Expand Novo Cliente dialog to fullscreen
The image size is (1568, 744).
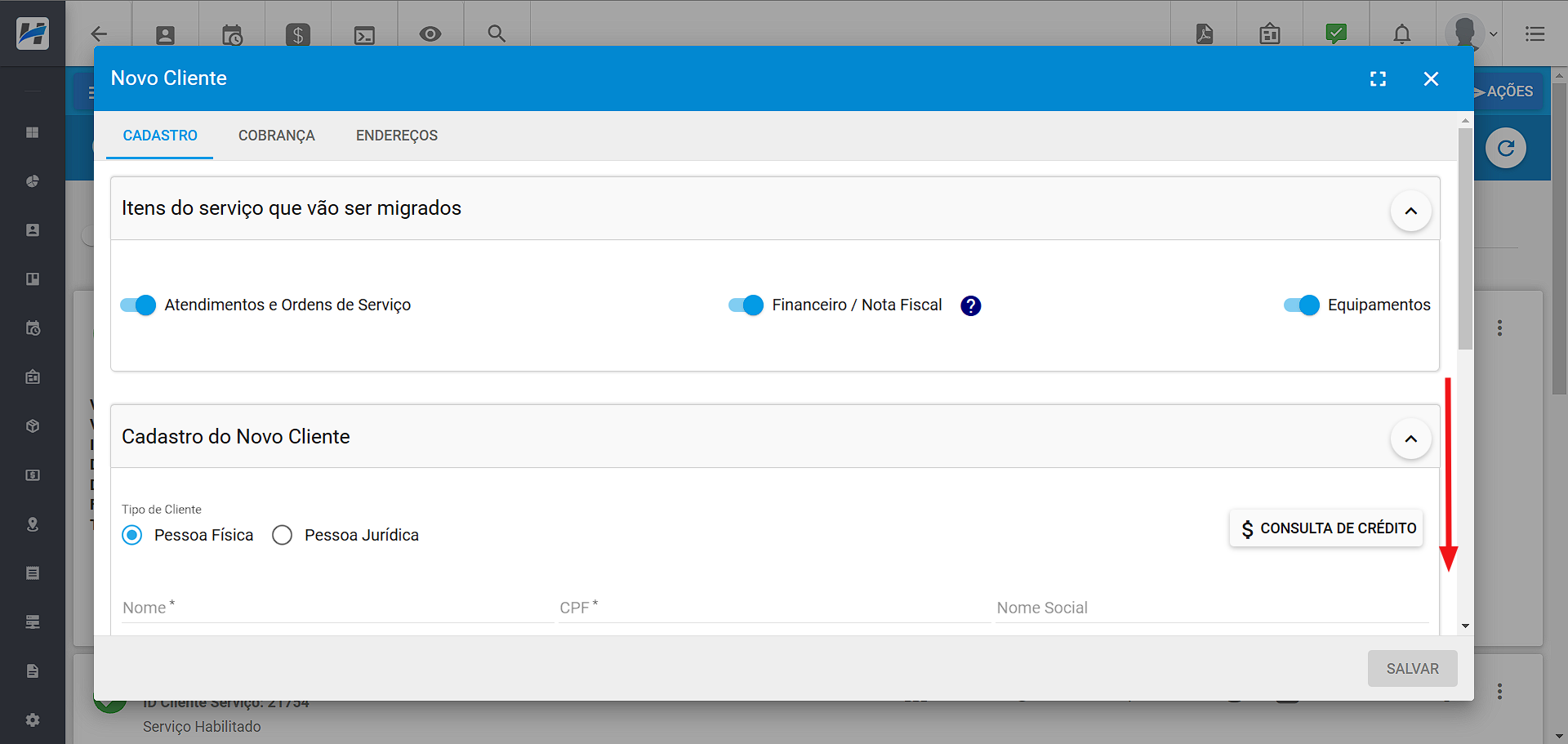[x=1378, y=79]
